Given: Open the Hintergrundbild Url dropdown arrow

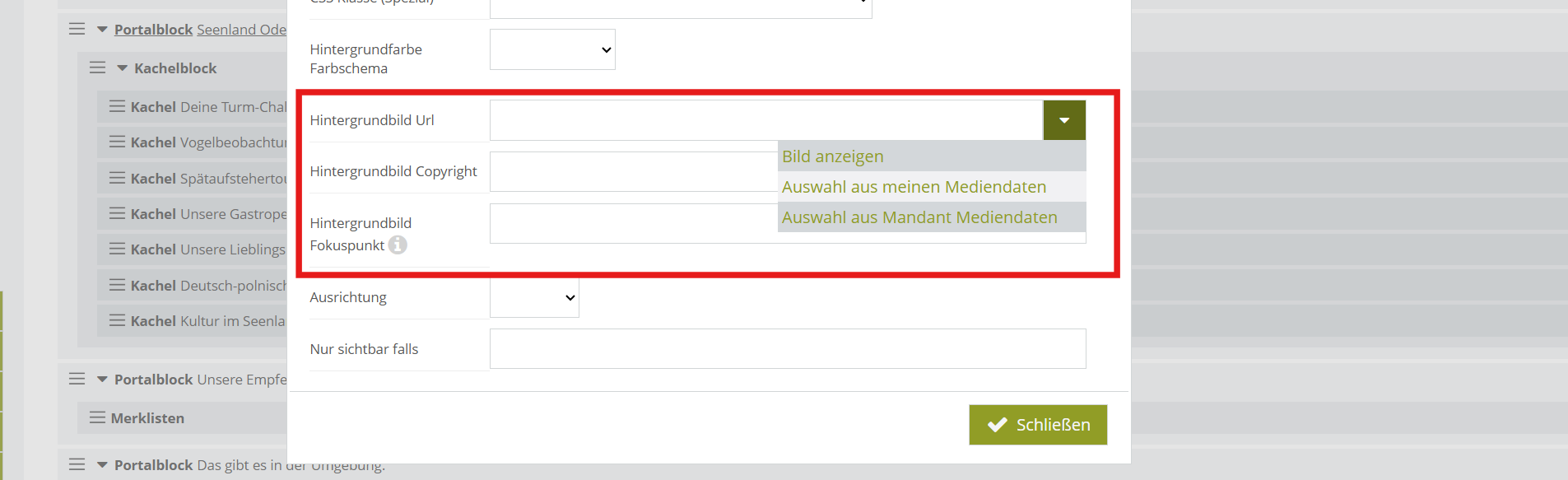Looking at the screenshot, I should pos(1063,120).
